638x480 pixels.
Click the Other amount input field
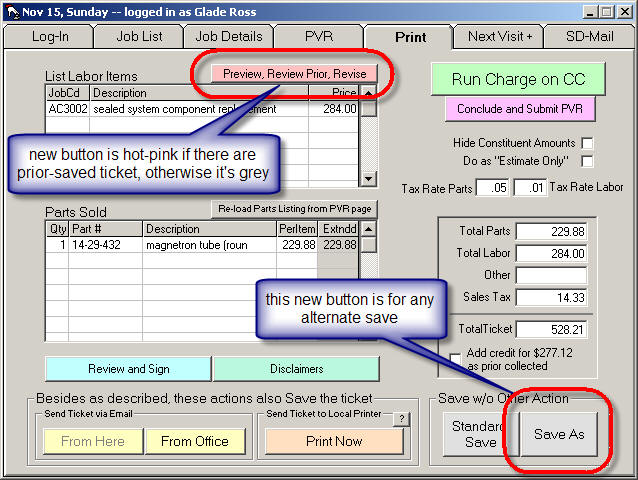point(551,275)
